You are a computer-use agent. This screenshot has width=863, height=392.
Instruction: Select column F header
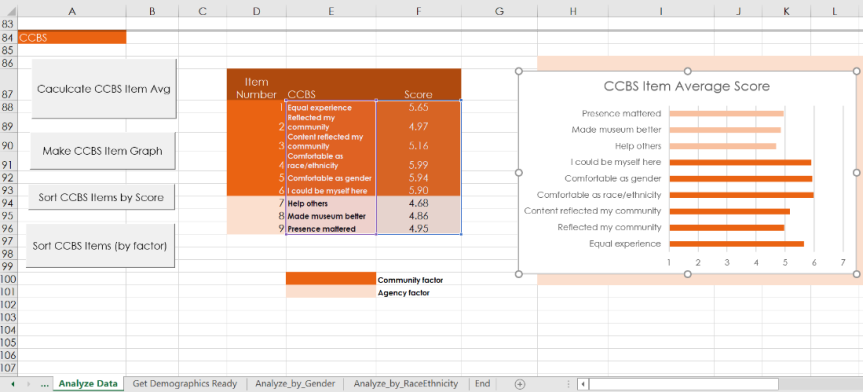click(x=418, y=11)
